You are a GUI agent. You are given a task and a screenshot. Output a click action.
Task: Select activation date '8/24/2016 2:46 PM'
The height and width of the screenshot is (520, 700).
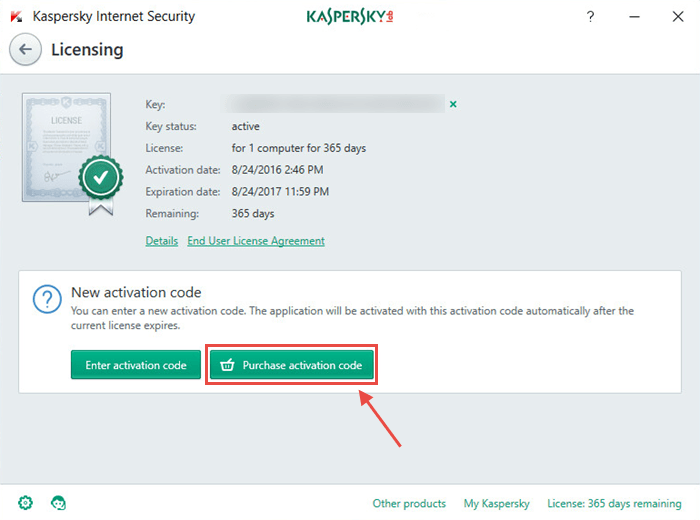click(277, 170)
